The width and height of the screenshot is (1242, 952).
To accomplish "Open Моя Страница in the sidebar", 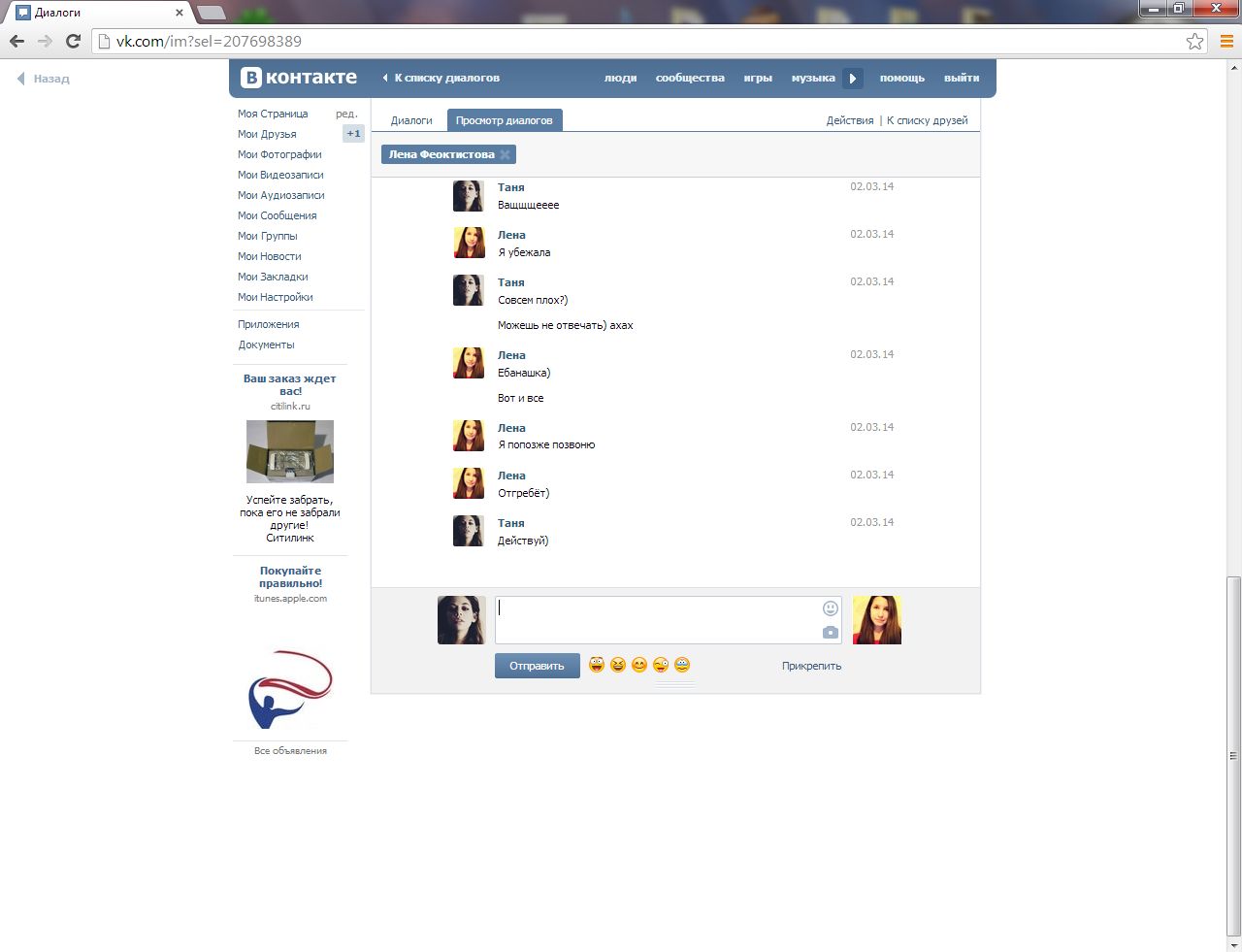I will click(273, 114).
